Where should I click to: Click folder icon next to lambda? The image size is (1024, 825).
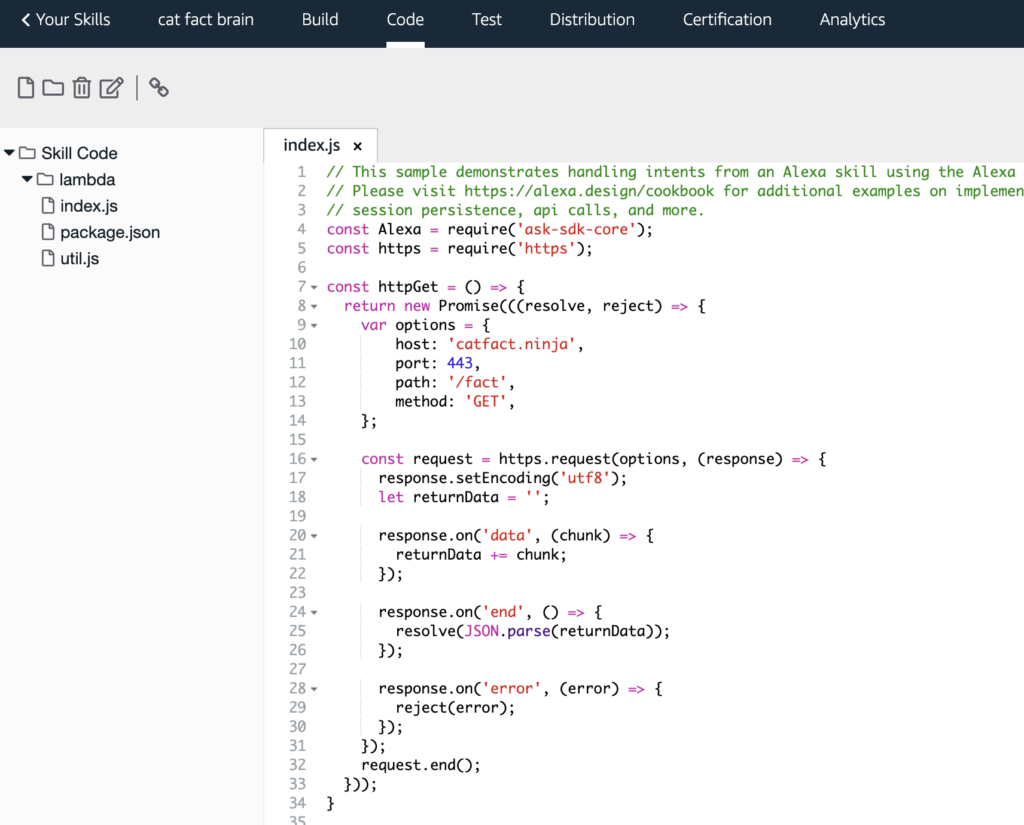coord(45,179)
